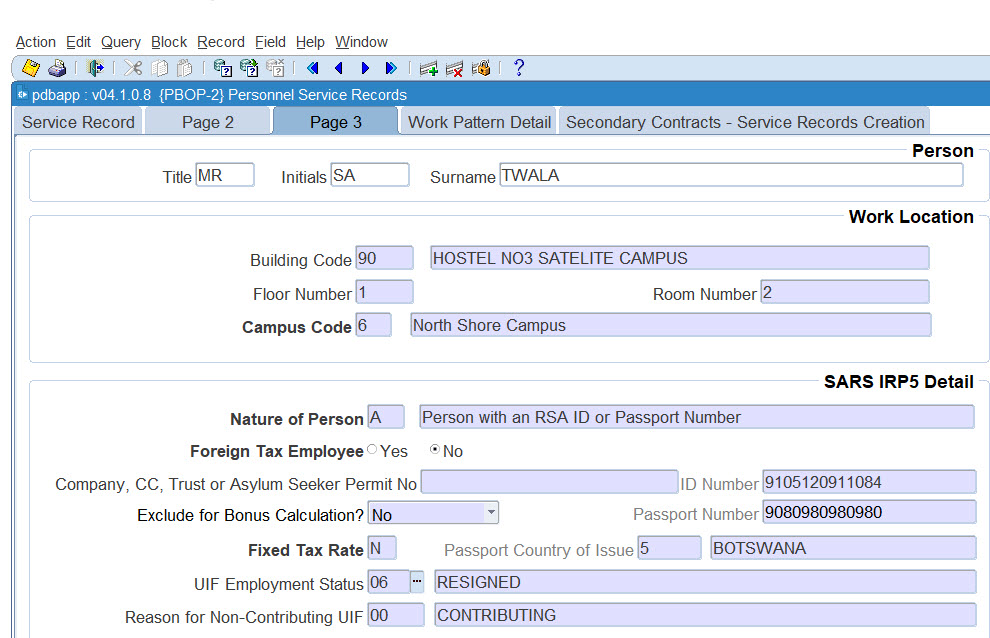Viewport: 990px width, 638px height.
Task: Open the Query menu
Action: point(120,42)
